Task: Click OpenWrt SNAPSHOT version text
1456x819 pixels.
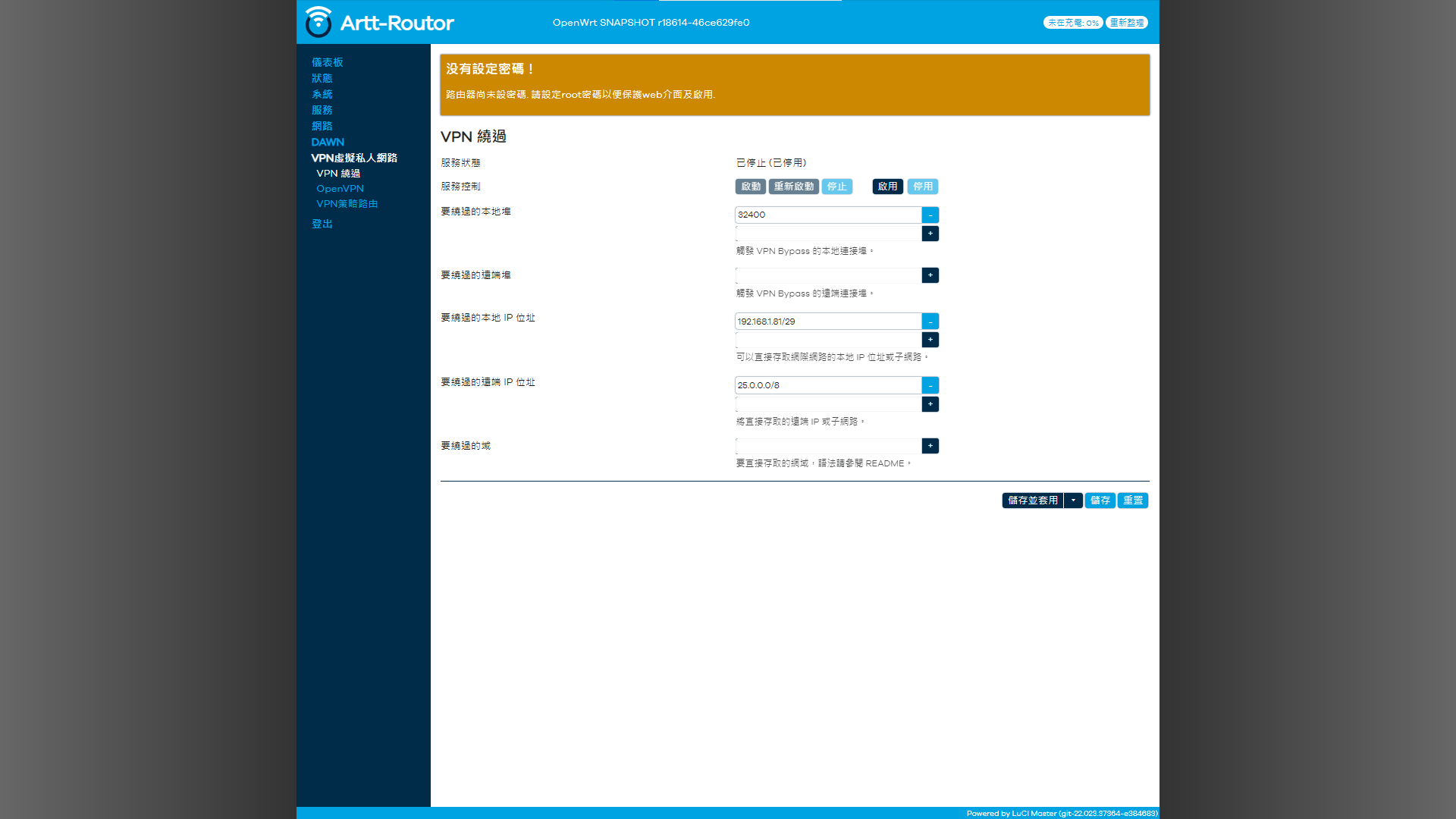Action: (x=651, y=23)
